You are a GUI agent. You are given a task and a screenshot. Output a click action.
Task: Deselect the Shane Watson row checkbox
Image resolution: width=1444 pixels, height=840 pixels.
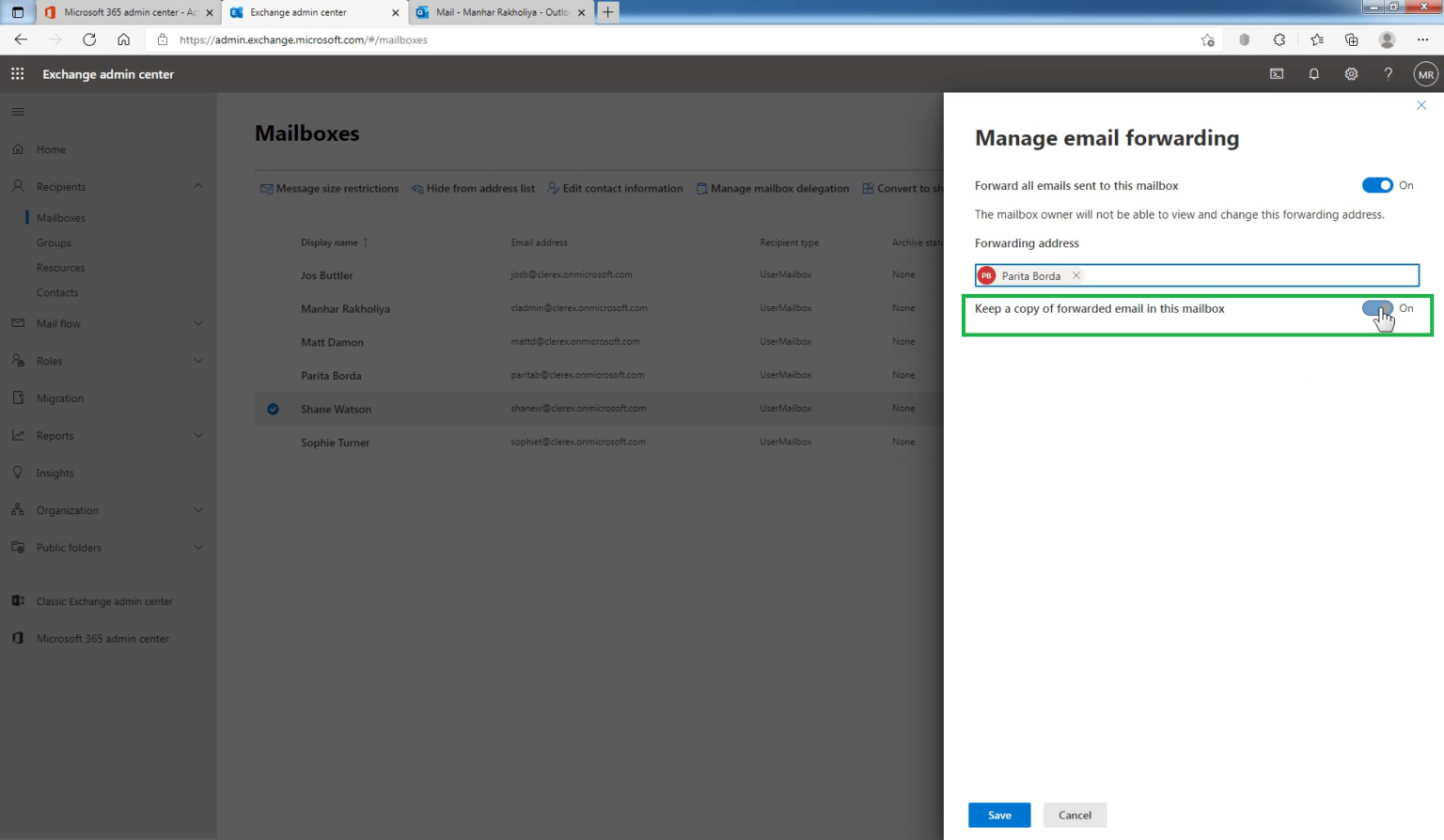273,409
